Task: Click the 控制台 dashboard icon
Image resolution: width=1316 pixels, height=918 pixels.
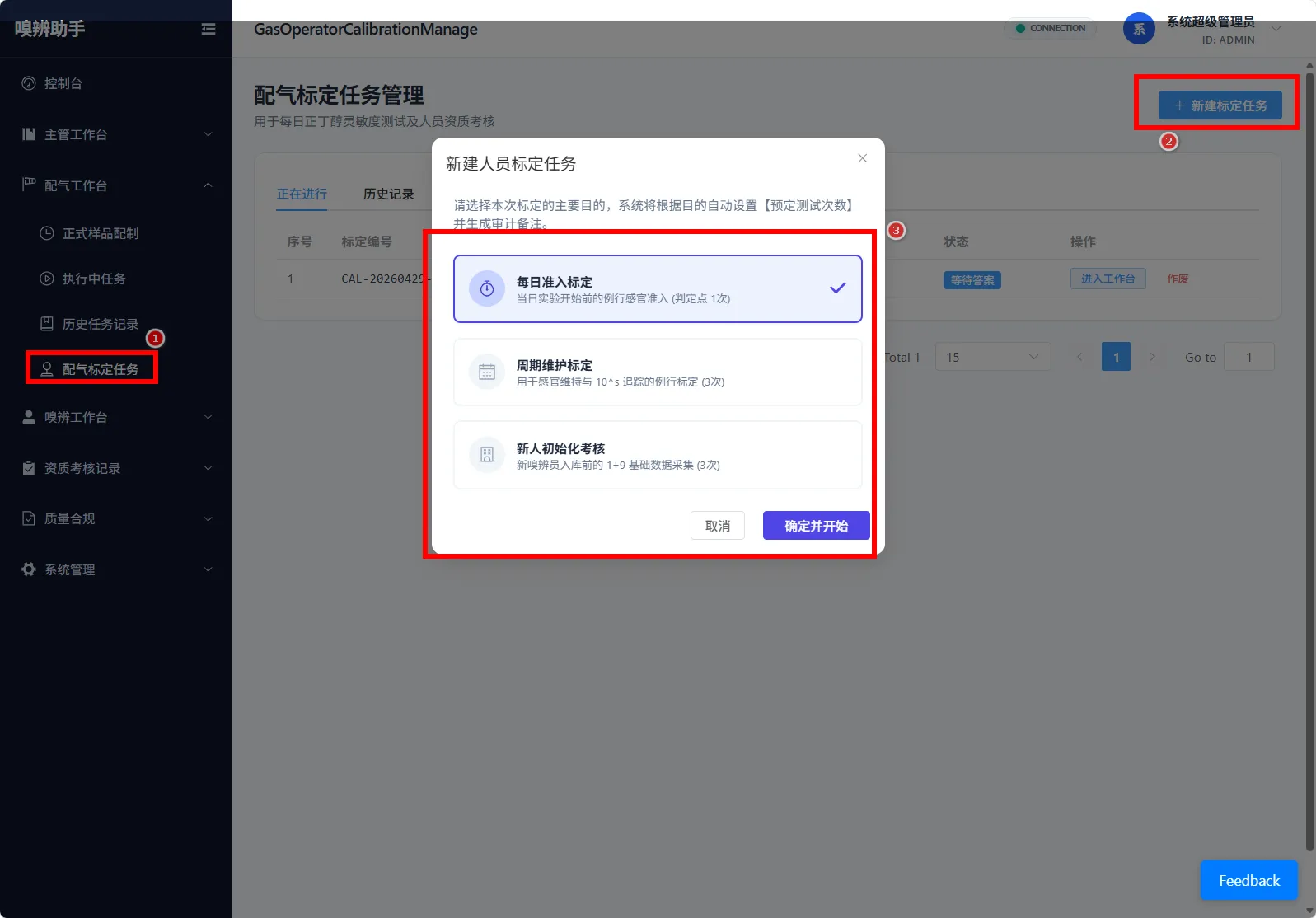Action: 29,83
